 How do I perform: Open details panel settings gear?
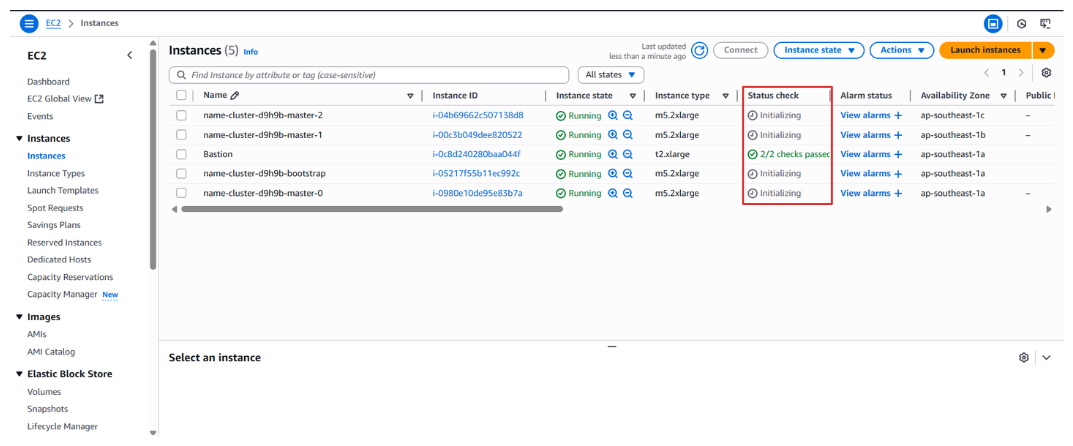[x=1023, y=357]
